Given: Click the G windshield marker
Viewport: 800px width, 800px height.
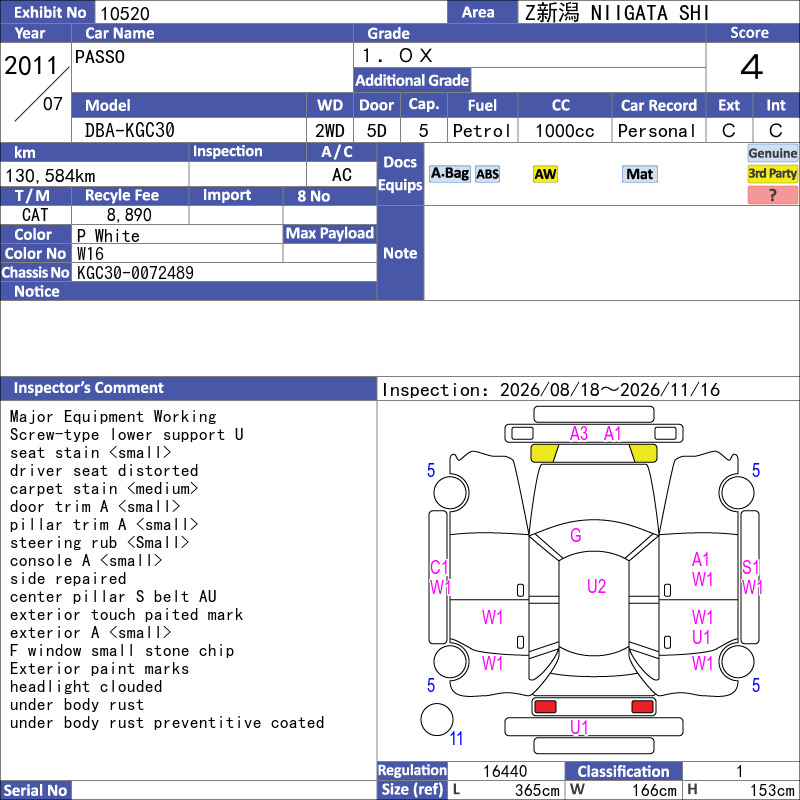Looking at the screenshot, I should coord(576,535).
